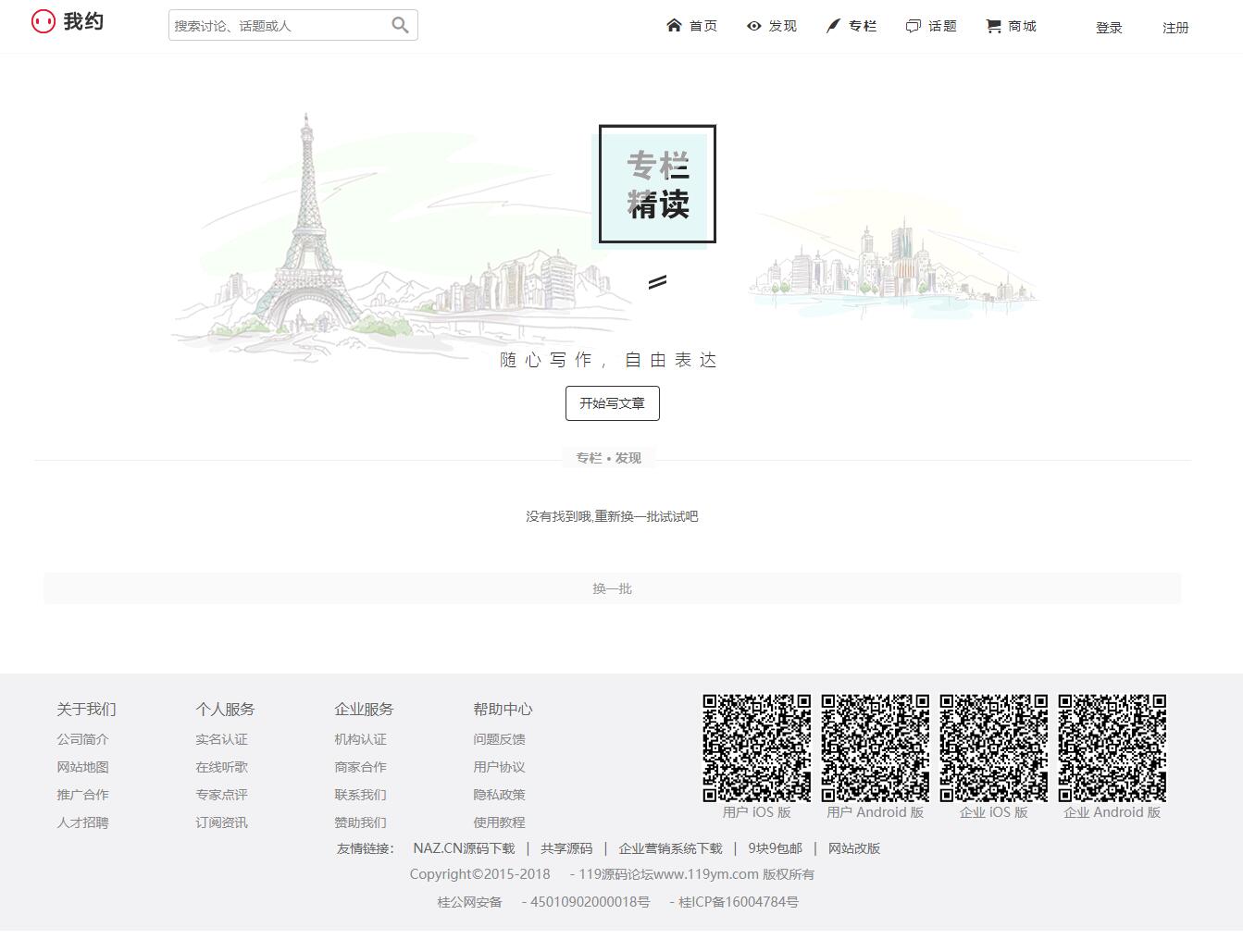The height and width of the screenshot is (952, 1243).
Task: Open the 推广合作 footer link
Action: [x=82, y=795]
